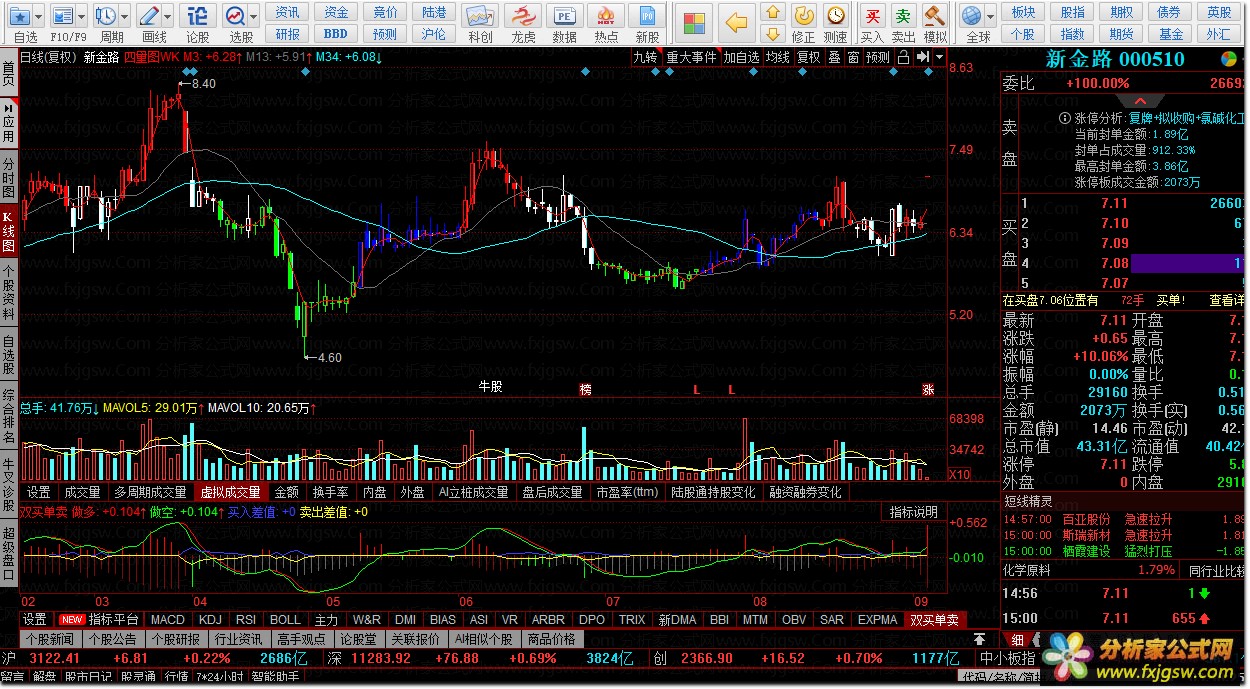Click the four-color window layout icon
The width and height of the screenshot is (1250, 689).
pyautogui.click(x=694, y=21)
